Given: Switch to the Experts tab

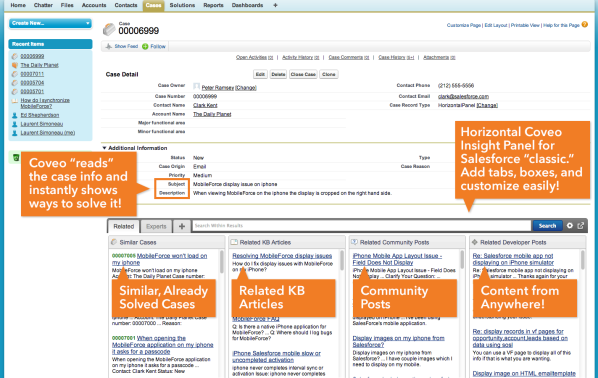Looking at the screenshot, I should 156,226.
